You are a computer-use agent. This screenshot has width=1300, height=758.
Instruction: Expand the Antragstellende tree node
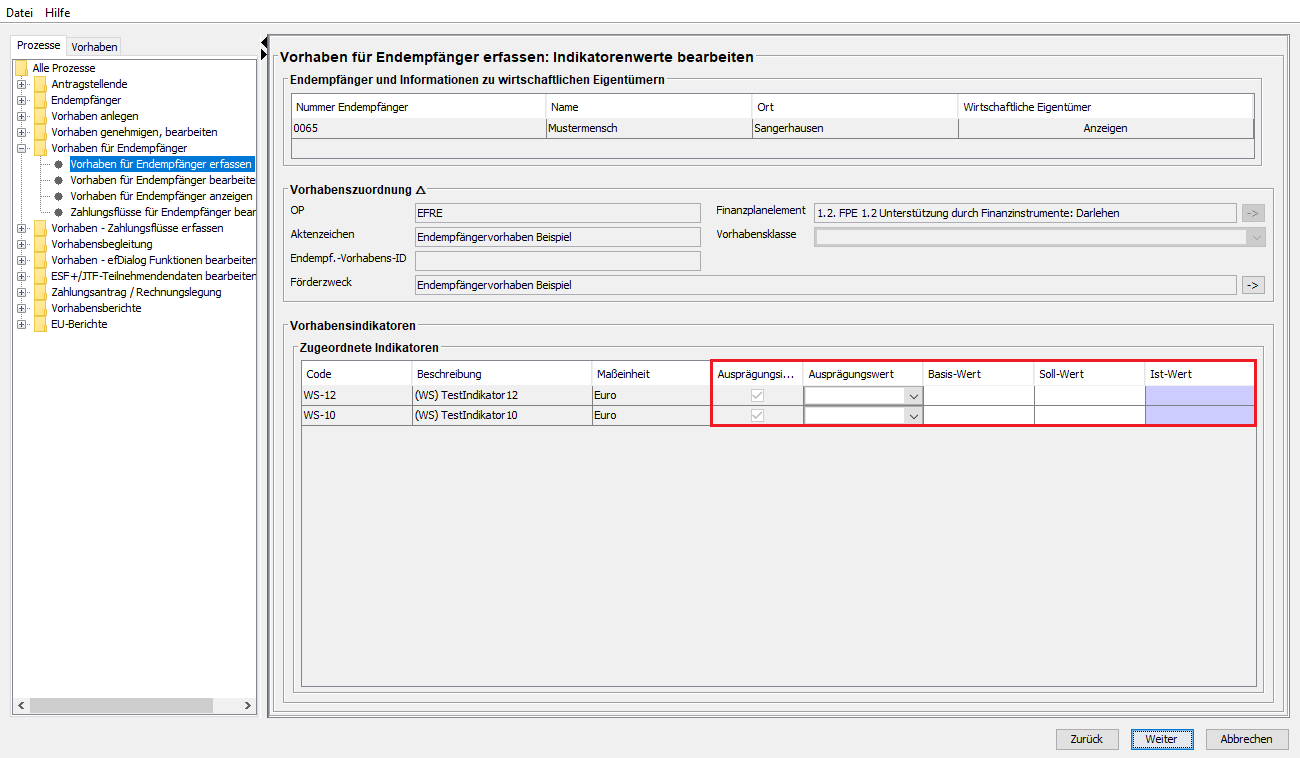[x=21, y=84]
